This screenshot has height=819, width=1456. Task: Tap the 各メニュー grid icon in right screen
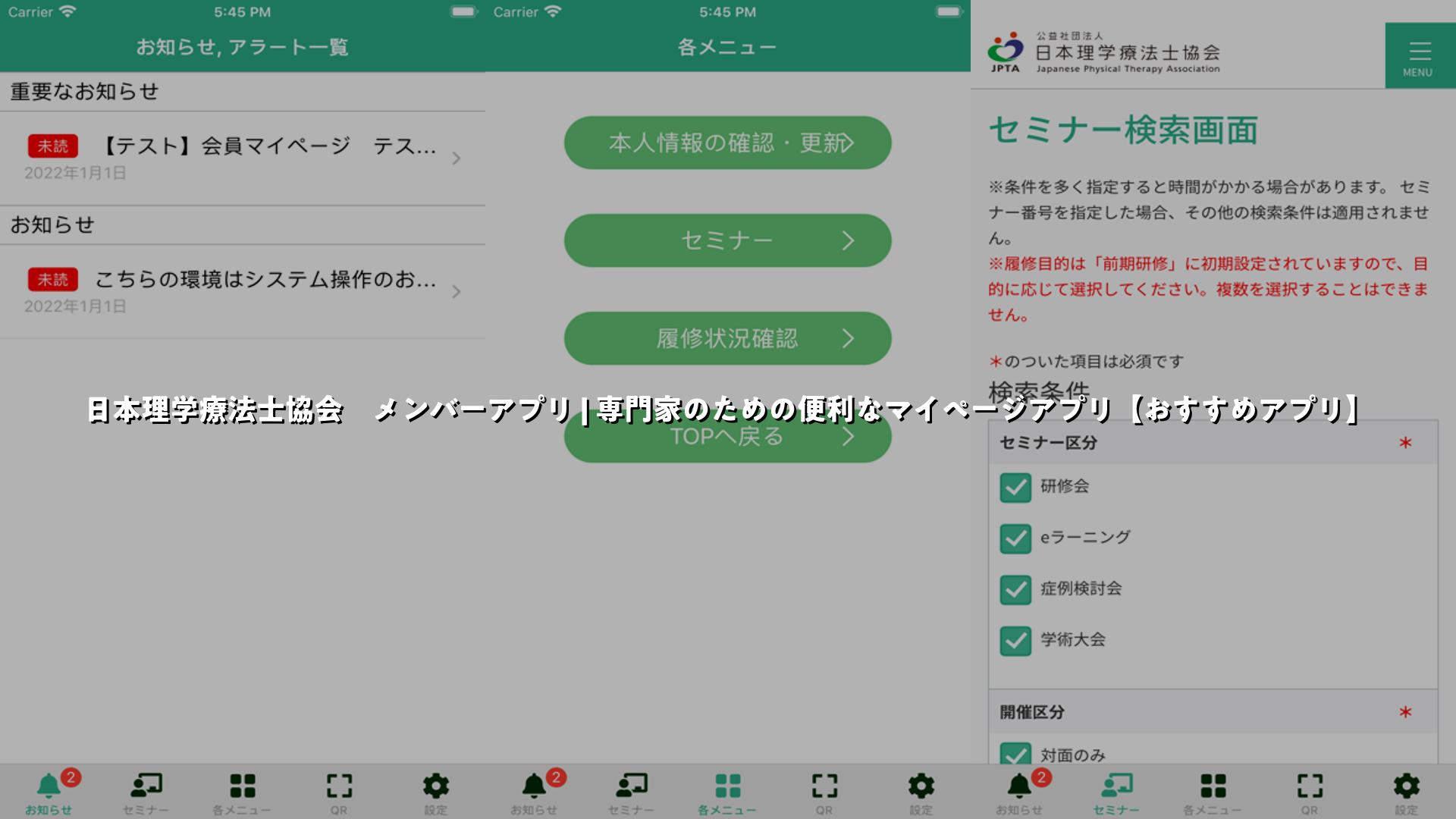pyautogui.click(x=1213, y=786)
